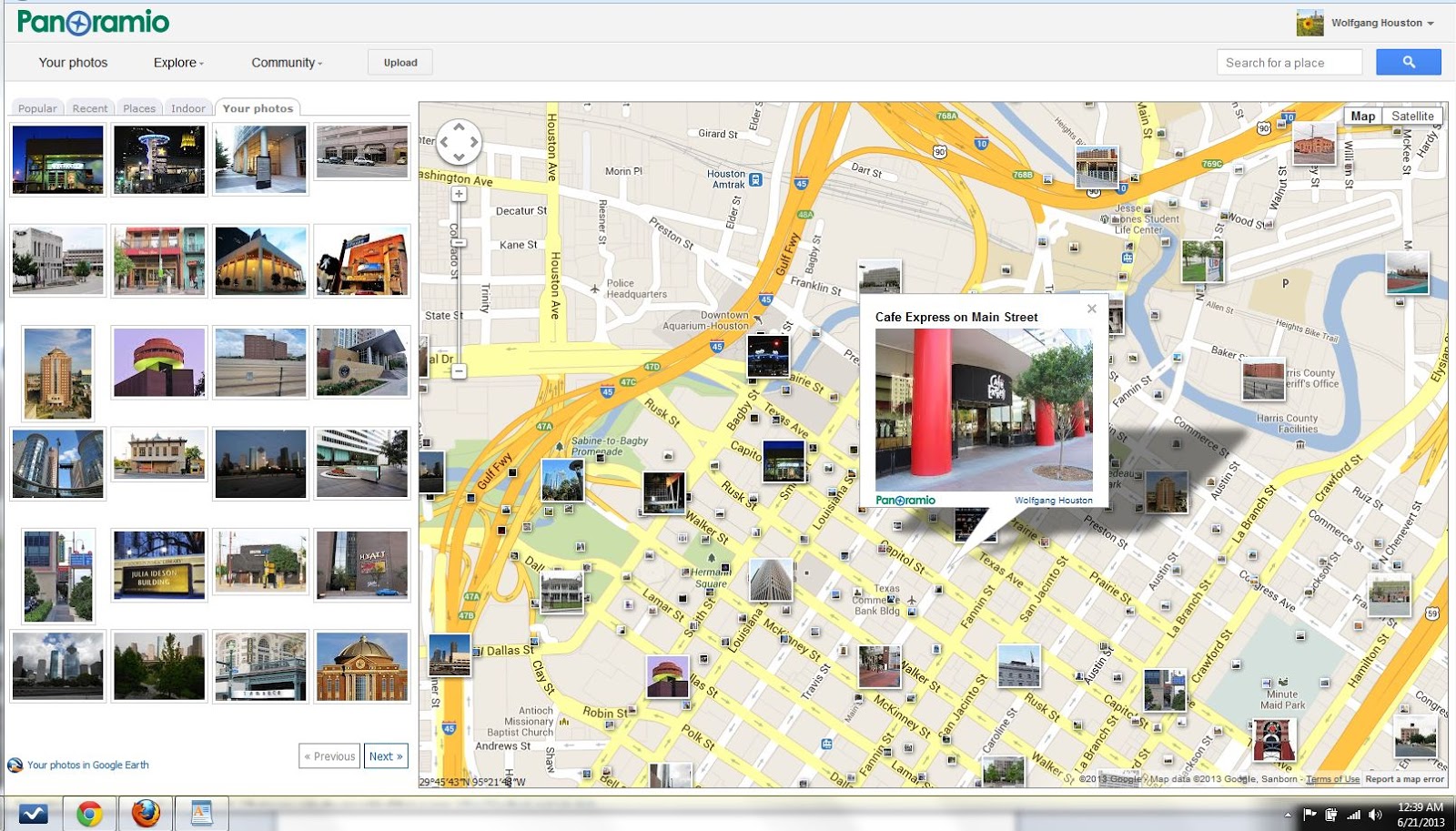Open the domed brick building thumbnail in the photo grid

click(362, 666)
